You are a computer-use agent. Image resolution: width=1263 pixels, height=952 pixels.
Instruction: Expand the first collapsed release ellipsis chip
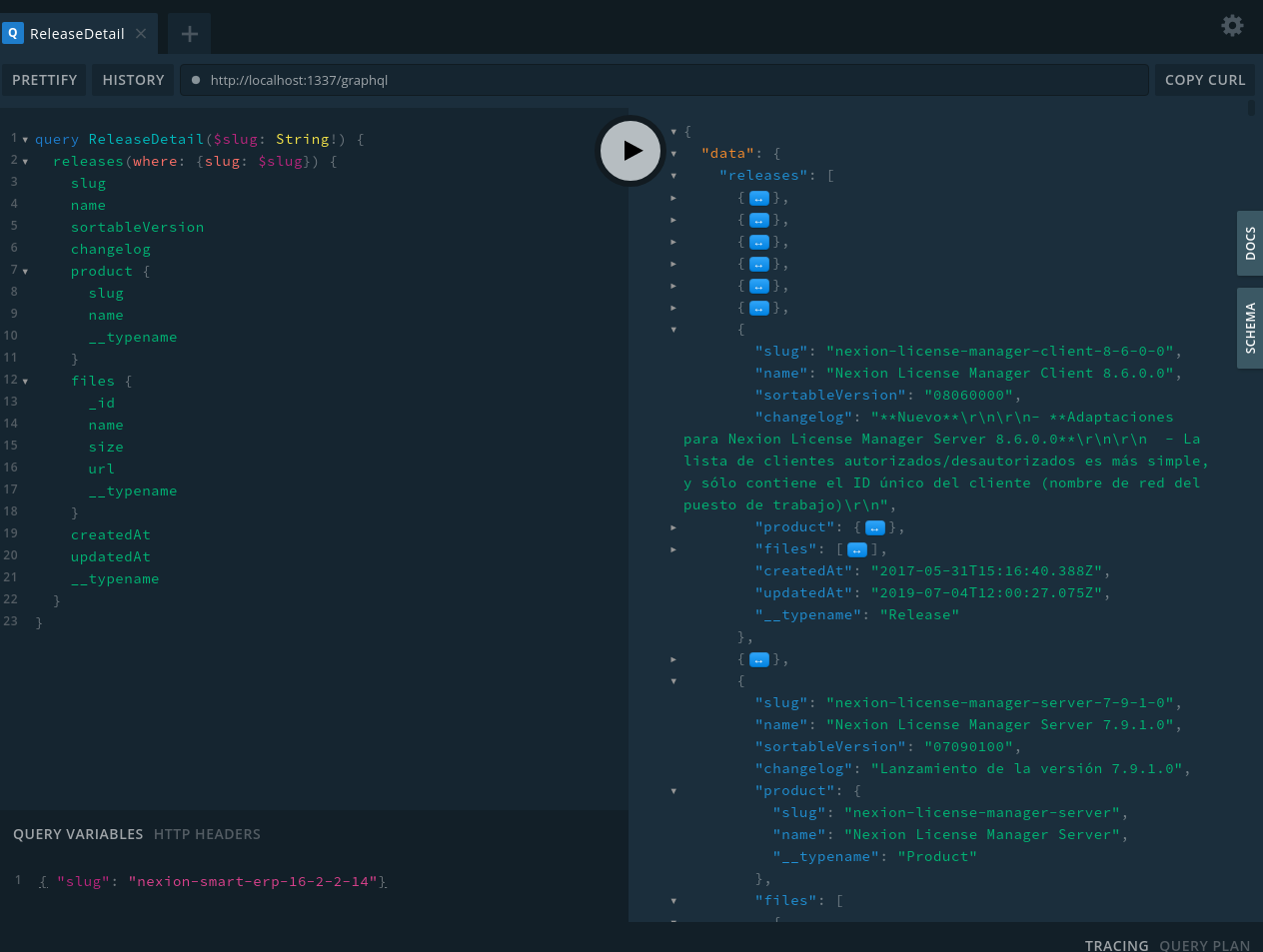(758, 197)
